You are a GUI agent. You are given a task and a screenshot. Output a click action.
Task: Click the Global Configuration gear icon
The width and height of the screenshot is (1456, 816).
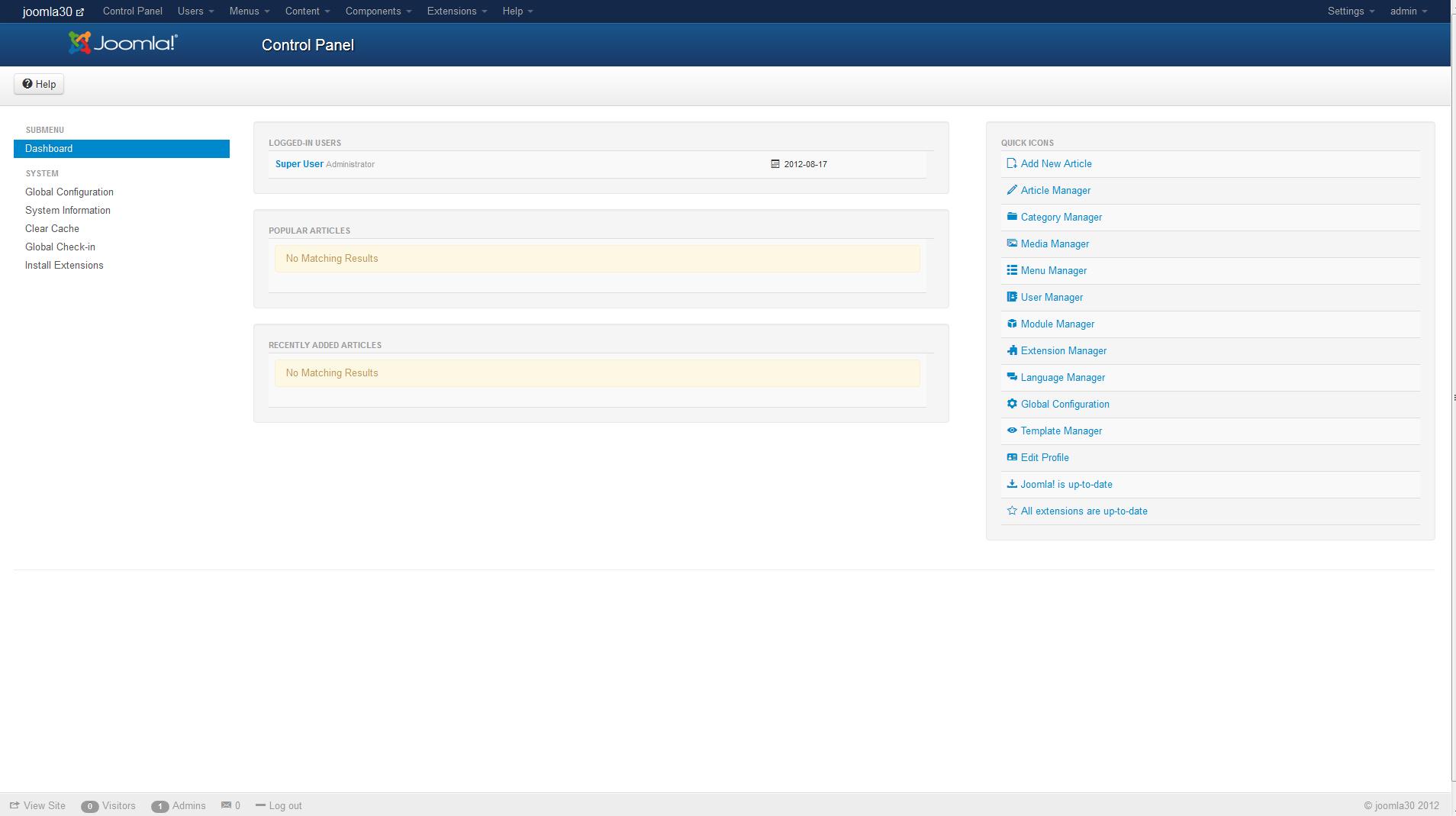1012,404
